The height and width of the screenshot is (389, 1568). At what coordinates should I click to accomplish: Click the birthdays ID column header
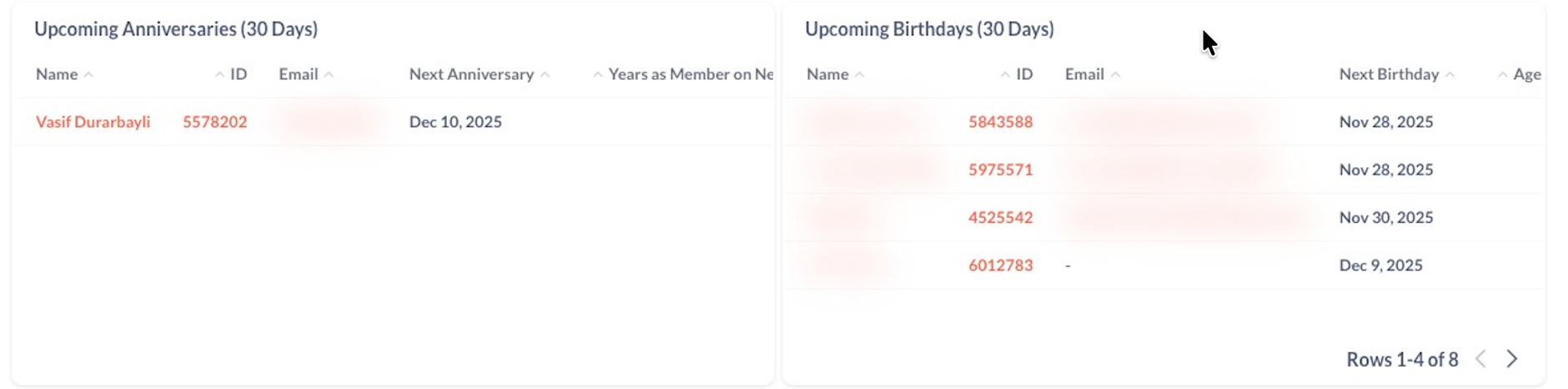tap(1024, 74)
